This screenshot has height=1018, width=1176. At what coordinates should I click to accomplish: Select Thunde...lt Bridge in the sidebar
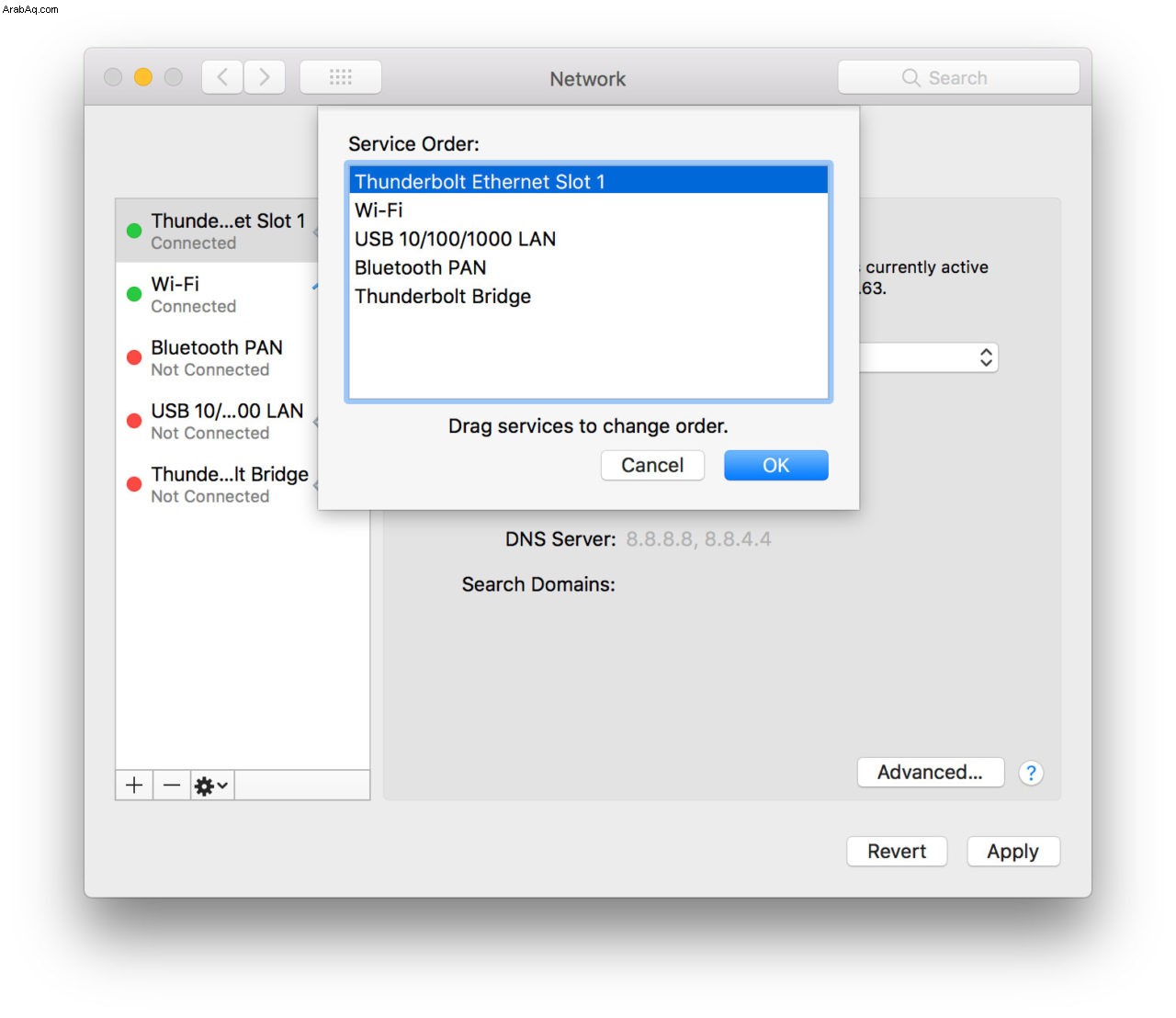tap(217, 484)
